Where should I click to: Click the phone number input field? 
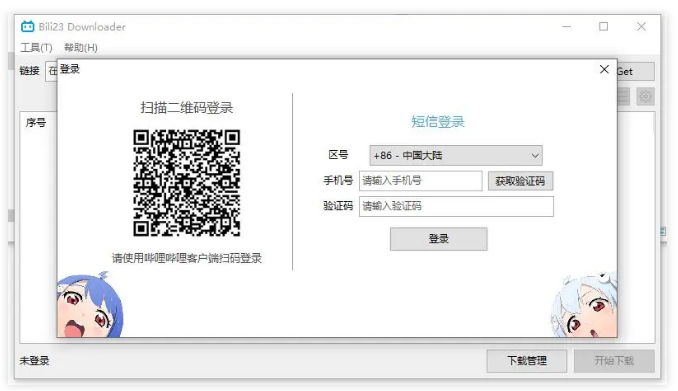tap(420, 181)
